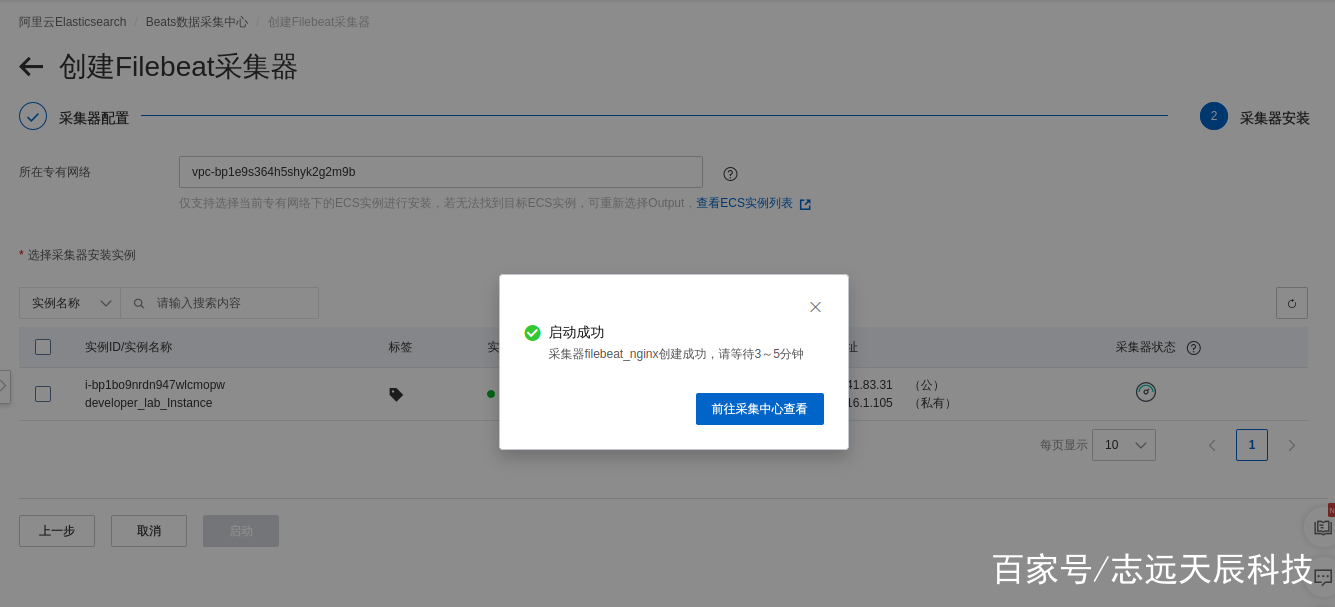Click the 采集器配置 step checkmark

[33, 116]
